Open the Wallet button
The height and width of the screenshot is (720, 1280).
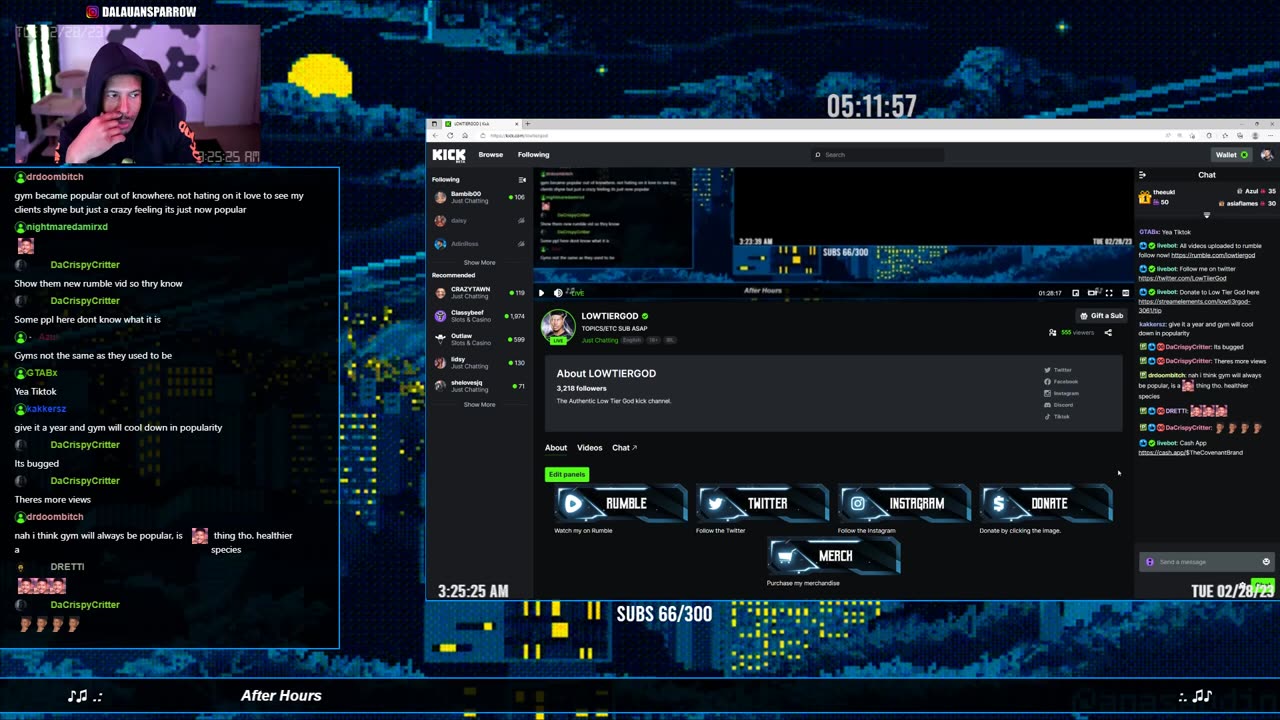click(x=1231, y=155)
